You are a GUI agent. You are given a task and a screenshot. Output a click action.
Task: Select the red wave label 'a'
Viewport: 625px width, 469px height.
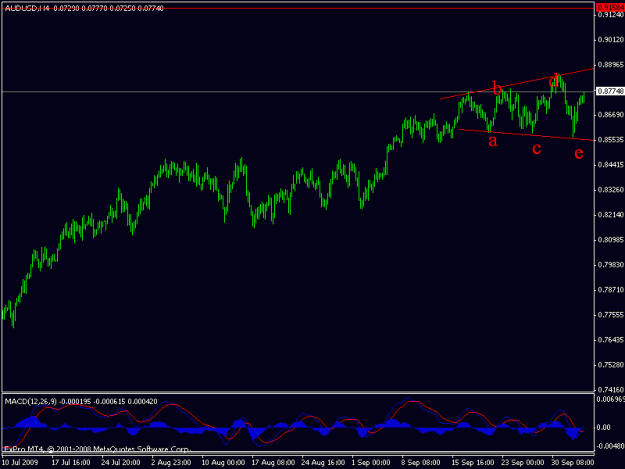click(x=493, y=141)
